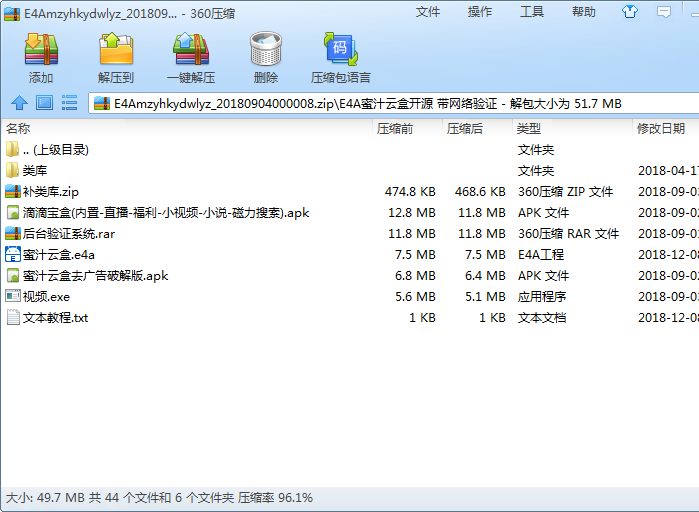Click the 360压缩 app icon in title bar
699x512 pixels.
tap(12, 14)
